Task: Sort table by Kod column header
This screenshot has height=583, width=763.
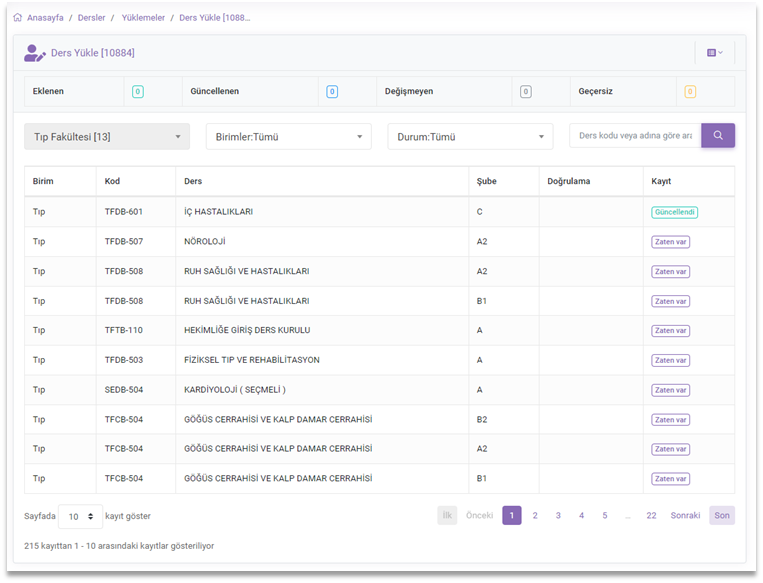Action: pyautogui.click(x=112, y=181)
